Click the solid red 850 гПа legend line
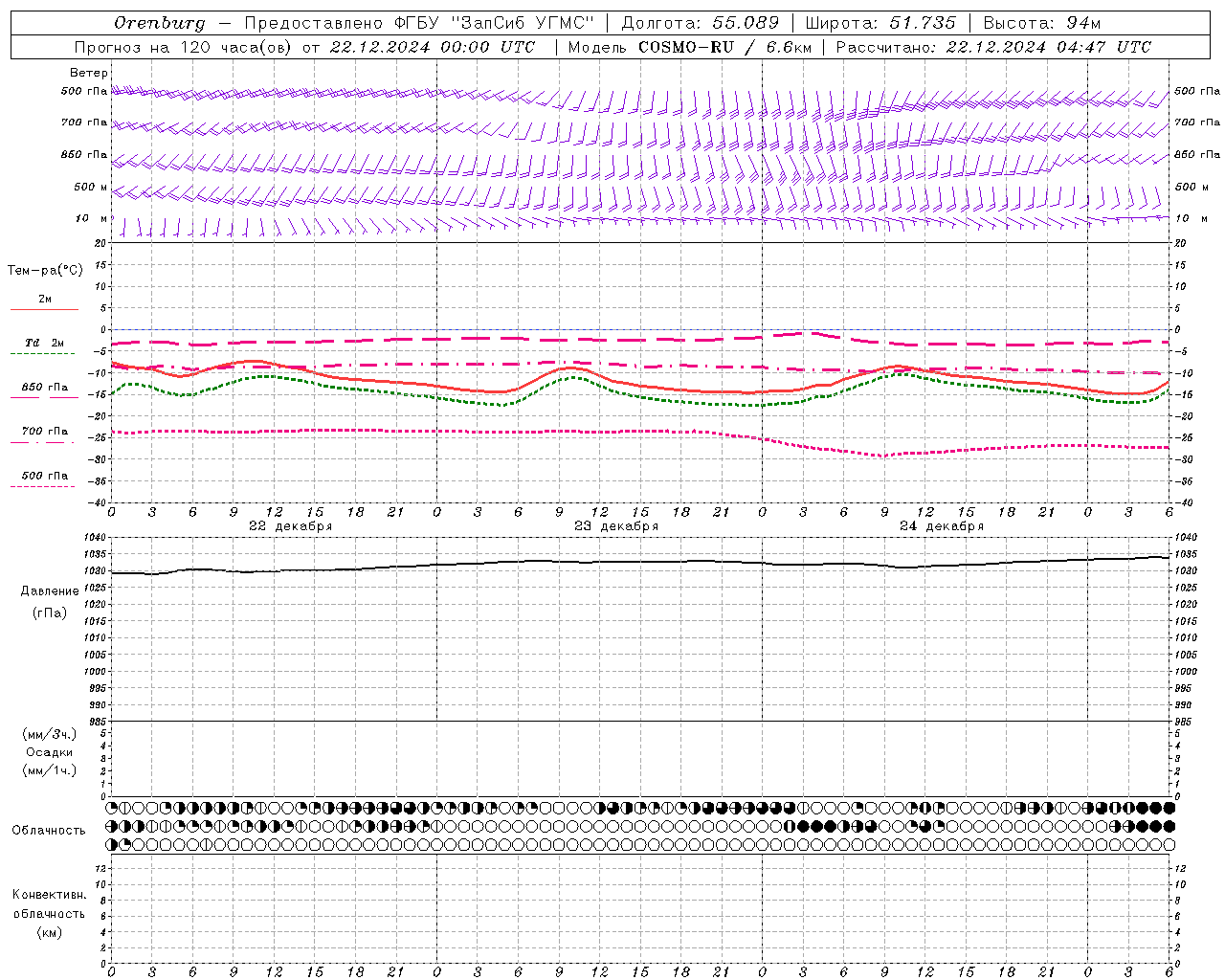1225x980 pixels. click(x=43, y=396)
